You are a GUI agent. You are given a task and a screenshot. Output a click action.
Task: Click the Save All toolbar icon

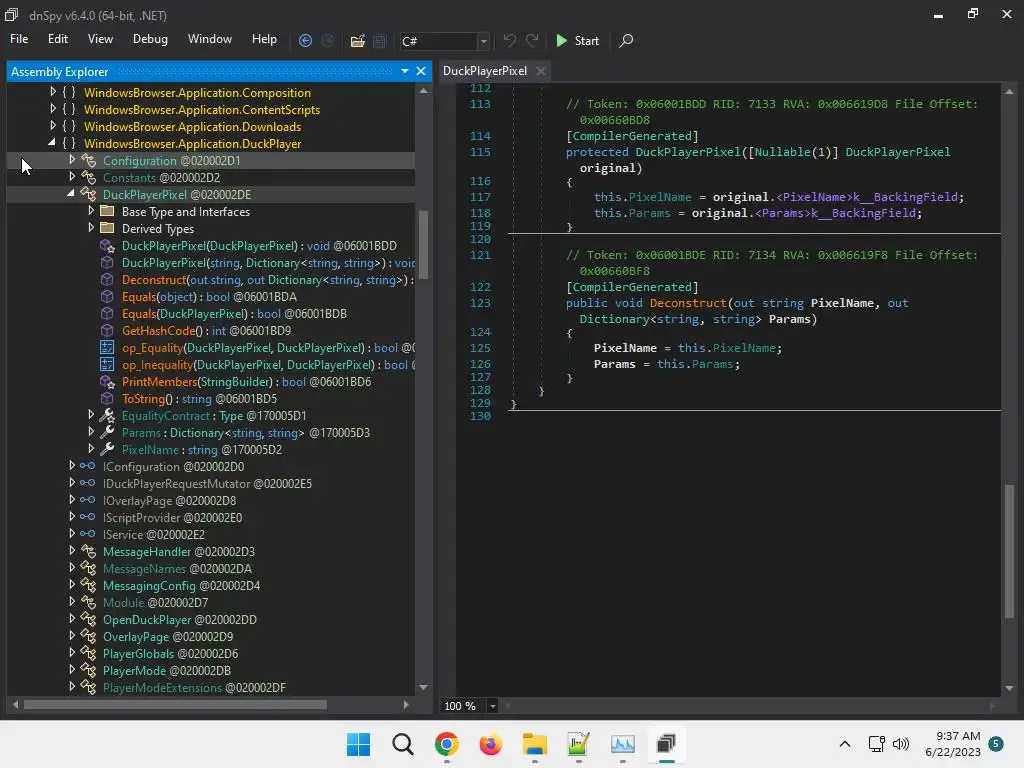379,41
